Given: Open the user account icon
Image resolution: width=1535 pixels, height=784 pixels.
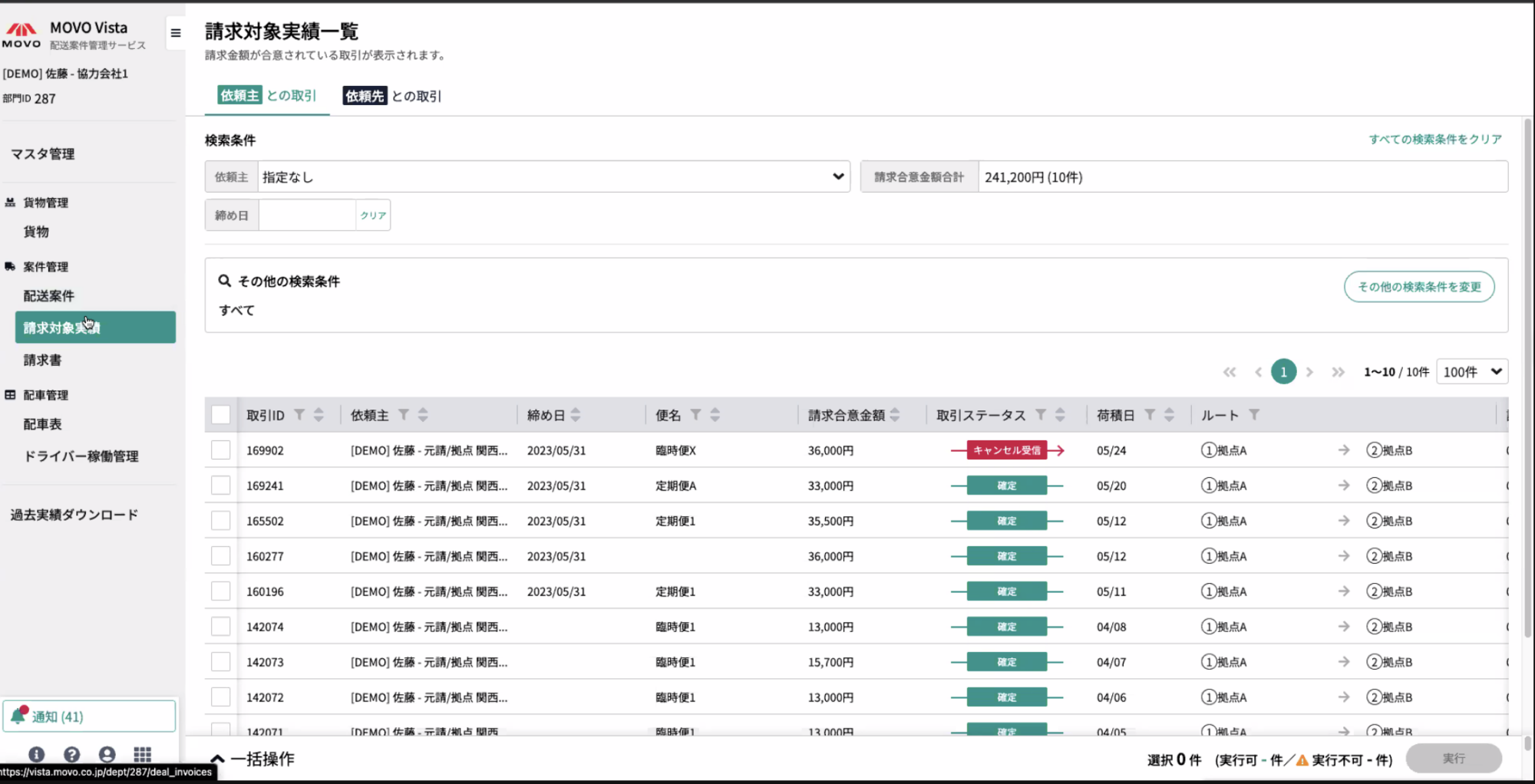Looking at the screenshot, I should point(107,754).
